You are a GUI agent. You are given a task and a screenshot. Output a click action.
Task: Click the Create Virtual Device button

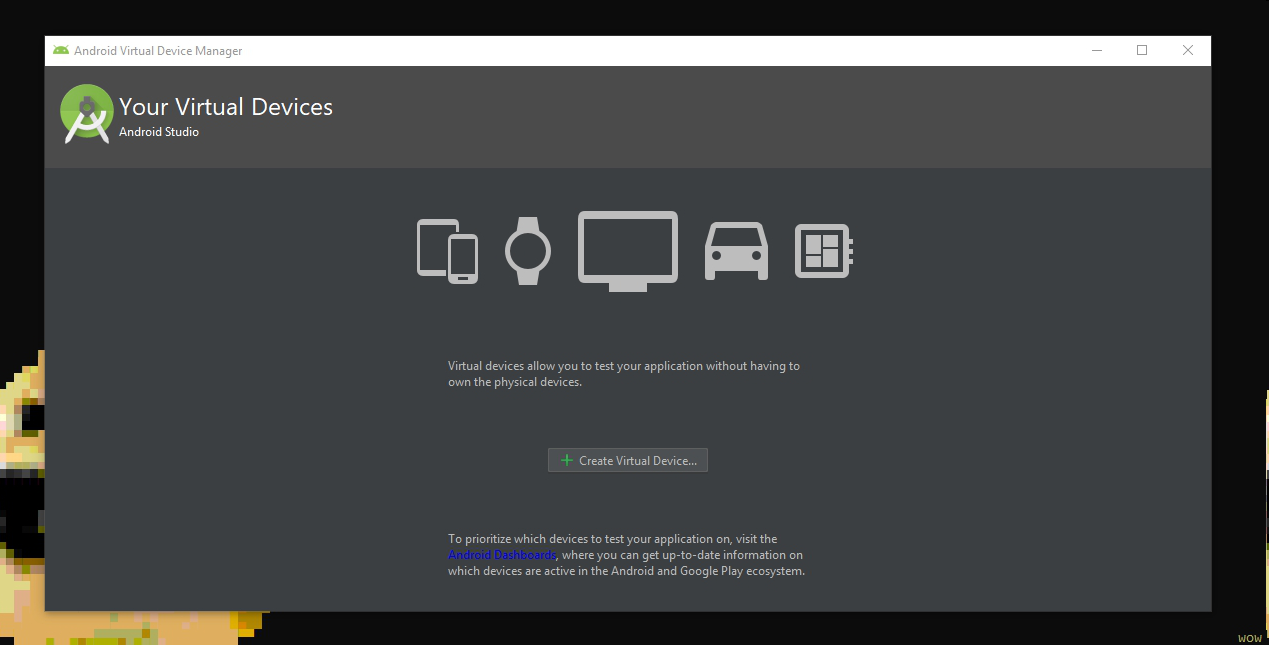627,460
